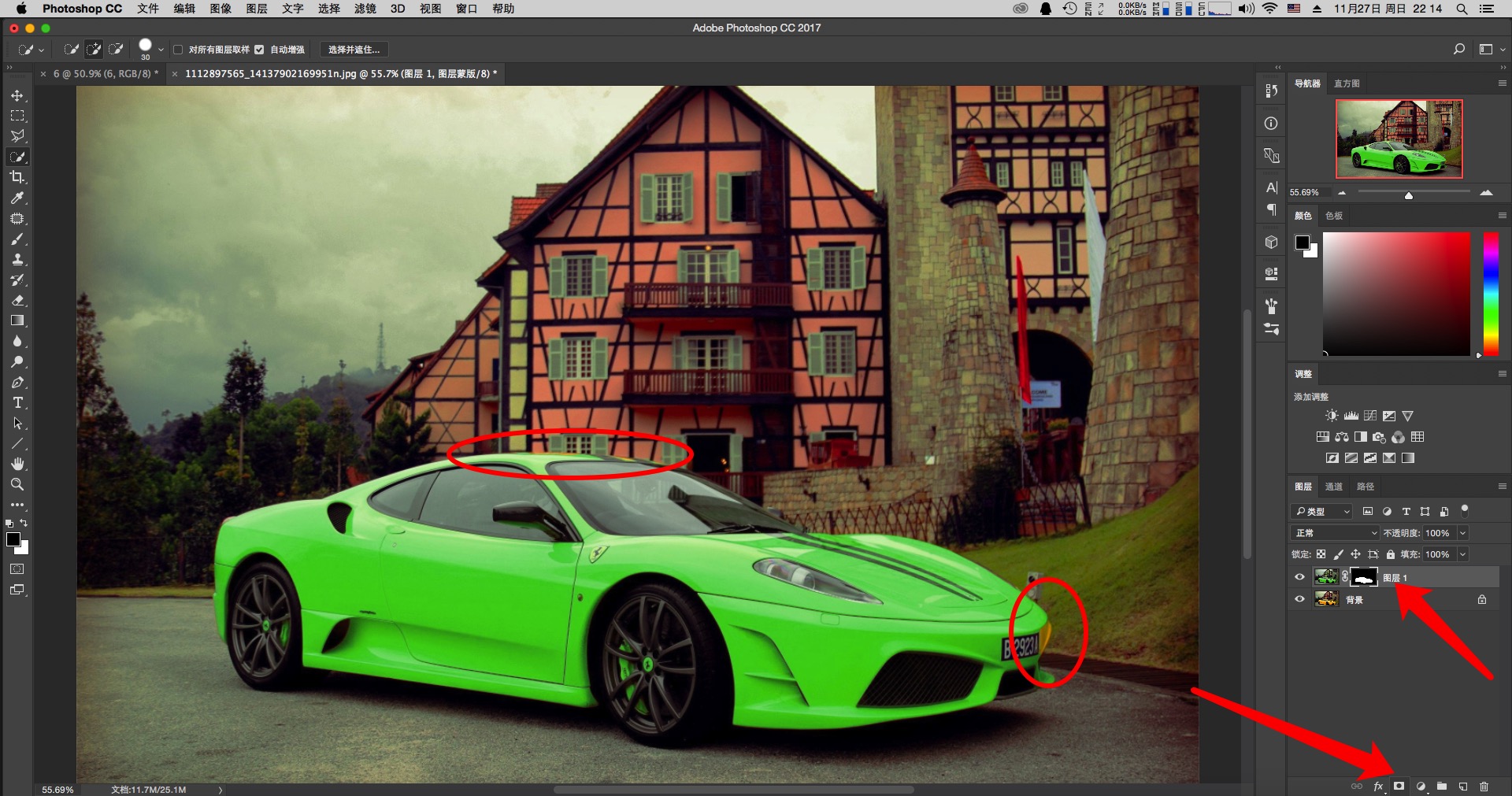Click the Subtract from Selection mode icon

(116, 50)
